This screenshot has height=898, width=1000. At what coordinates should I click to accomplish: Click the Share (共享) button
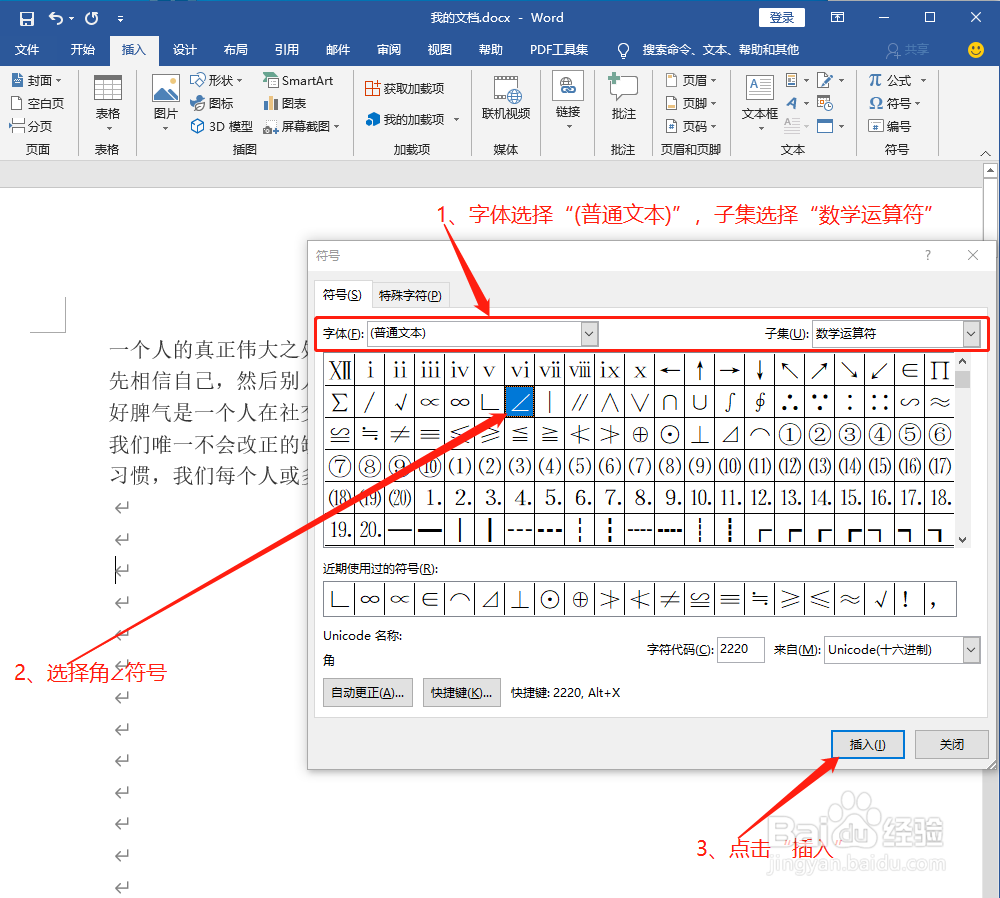(908, 50)
